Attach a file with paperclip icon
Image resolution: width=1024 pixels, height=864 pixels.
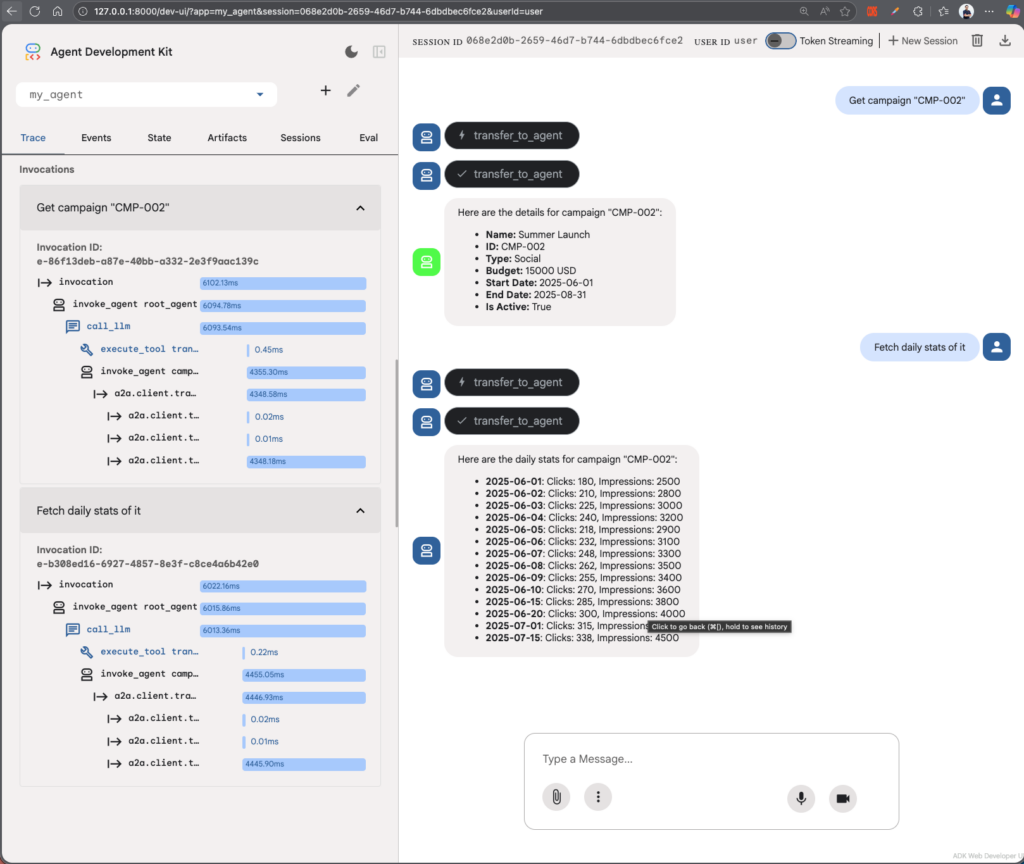tap(556, 797)
